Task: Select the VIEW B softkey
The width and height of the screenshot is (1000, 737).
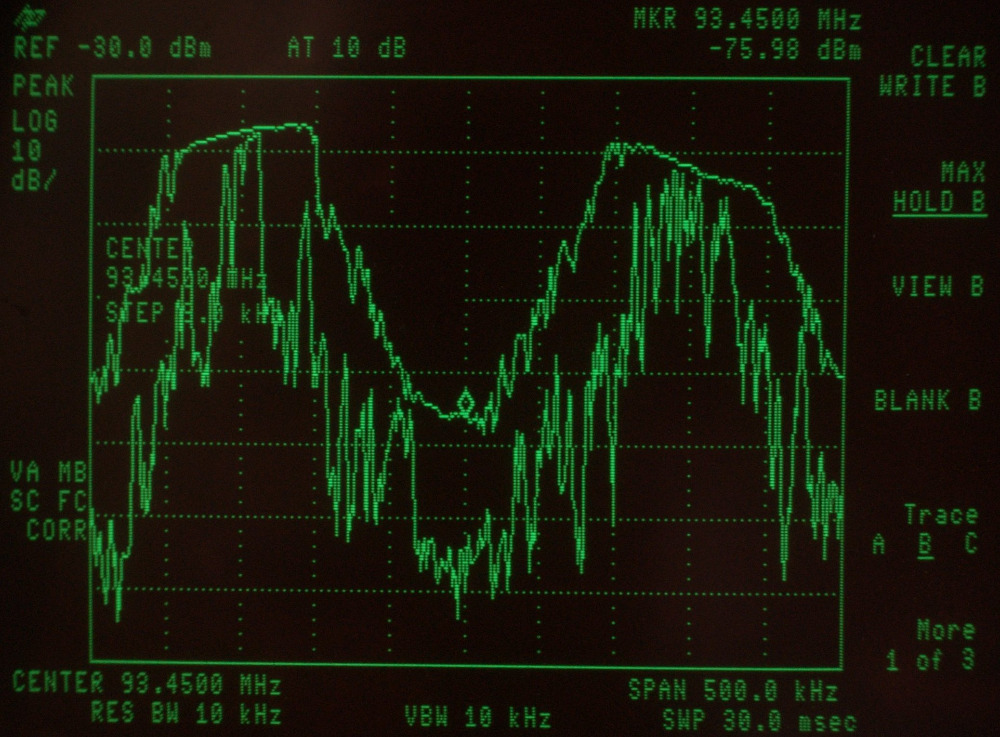Action: (x=938, y=286)
